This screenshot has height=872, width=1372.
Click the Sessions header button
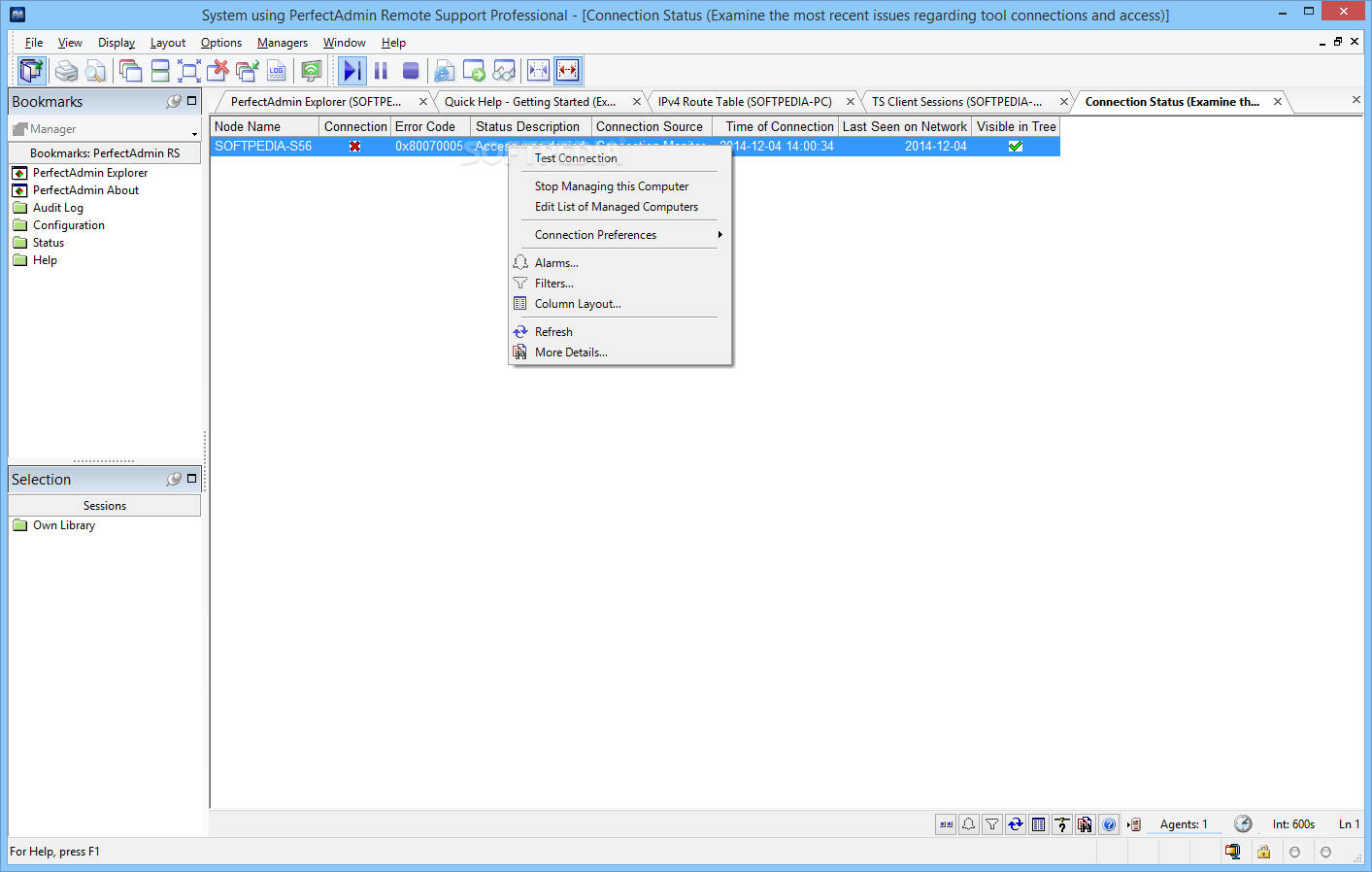pyautogui.click(x=105, y=506)
